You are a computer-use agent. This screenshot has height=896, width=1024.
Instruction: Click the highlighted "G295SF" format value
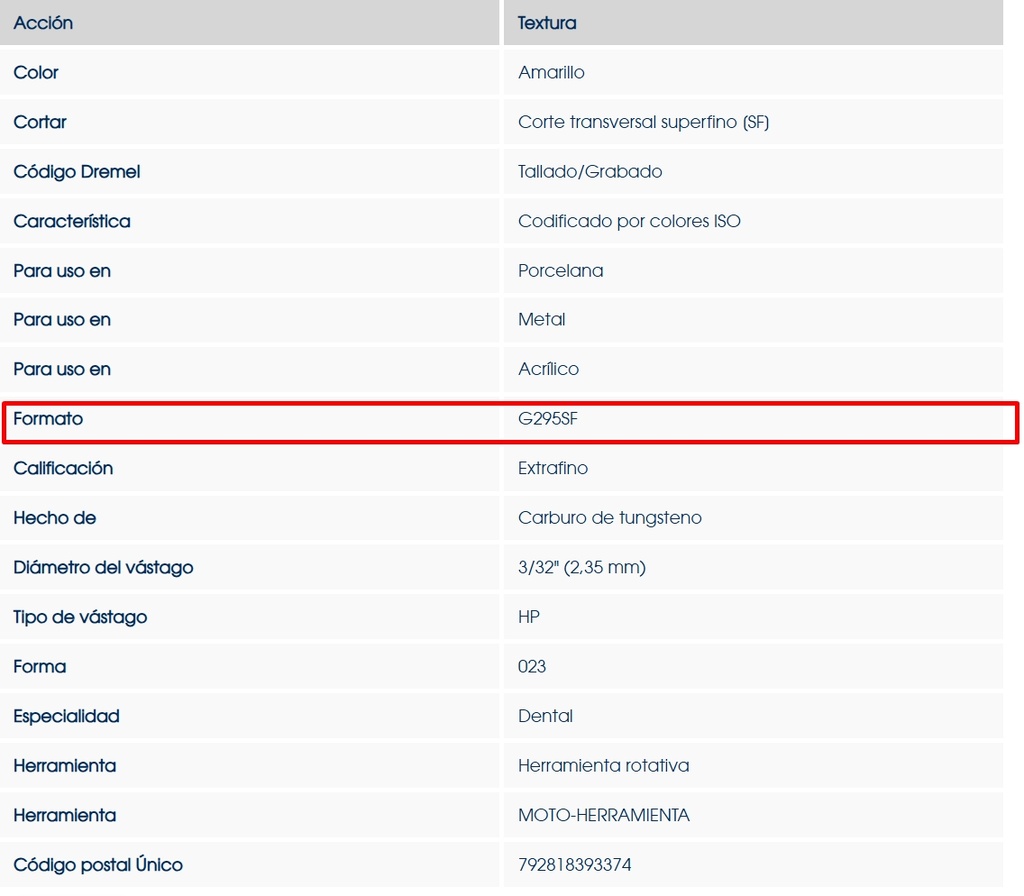tap(548, 419)
